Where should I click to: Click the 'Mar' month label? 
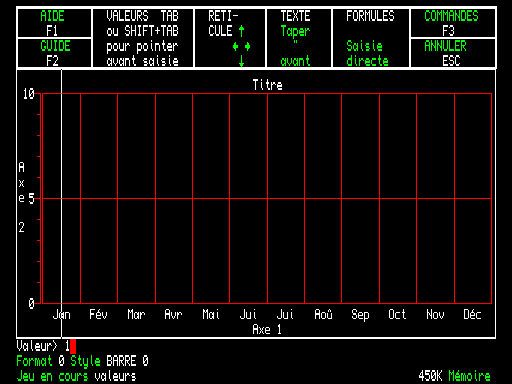pyautogui.click(x=136, y=314)
